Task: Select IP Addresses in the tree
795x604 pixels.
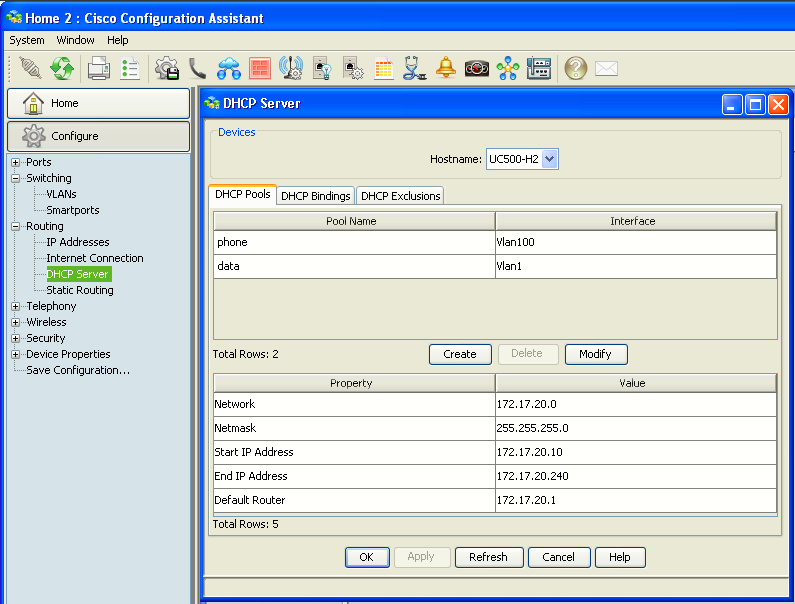Action: 78,242
